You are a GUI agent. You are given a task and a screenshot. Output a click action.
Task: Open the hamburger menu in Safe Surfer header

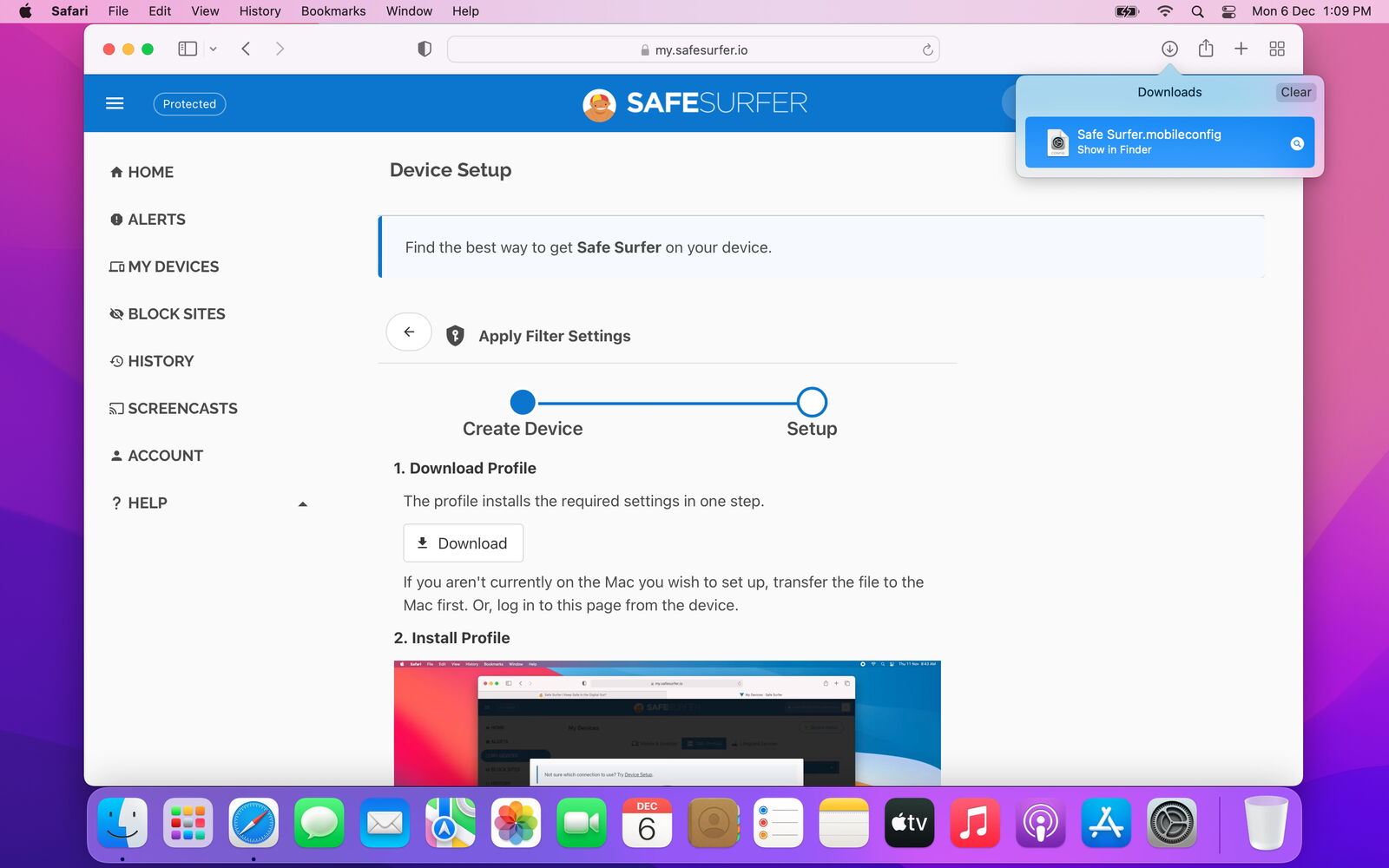115,103
